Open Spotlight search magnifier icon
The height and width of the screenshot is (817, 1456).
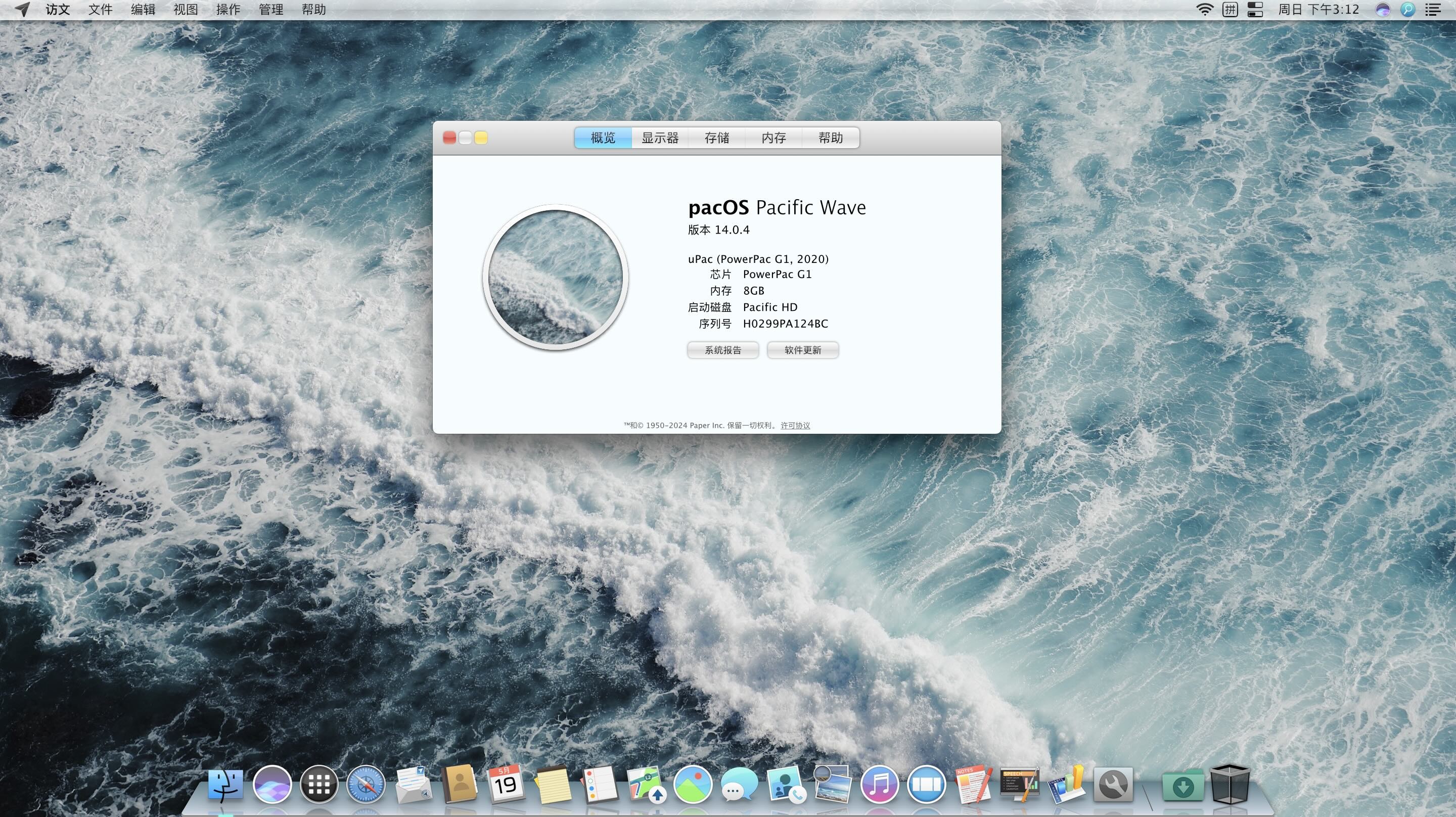tap(1408, 10)
